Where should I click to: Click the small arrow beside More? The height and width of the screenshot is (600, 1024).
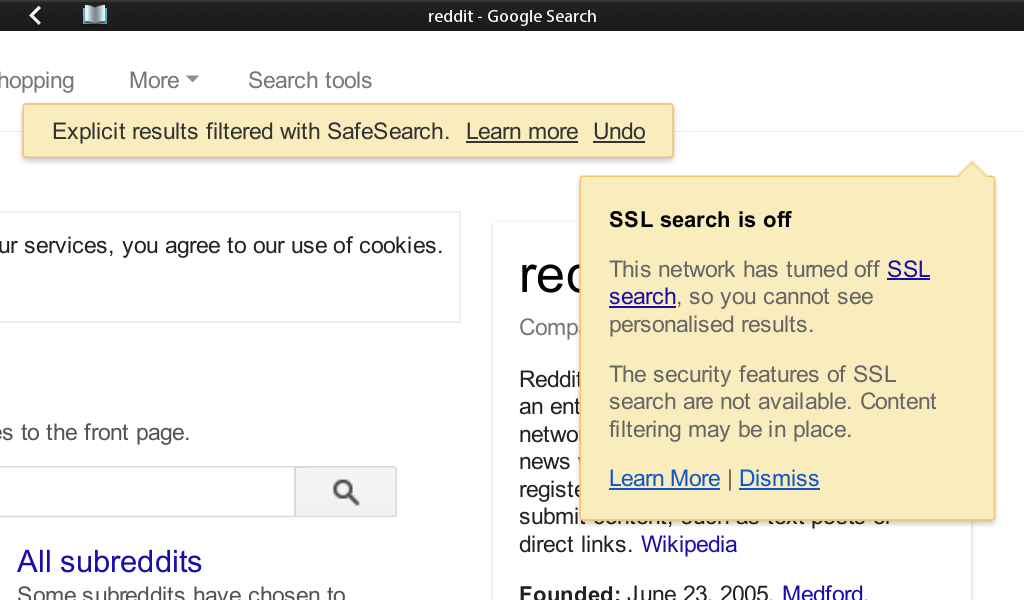(x=192, y=79)
